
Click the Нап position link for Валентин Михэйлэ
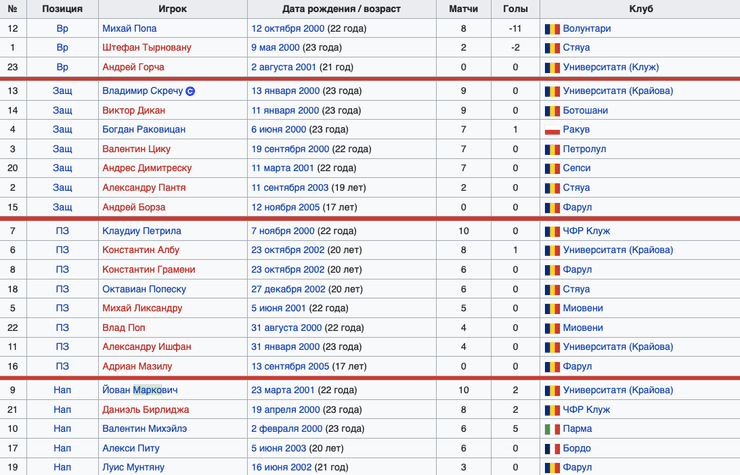point(62,429)
